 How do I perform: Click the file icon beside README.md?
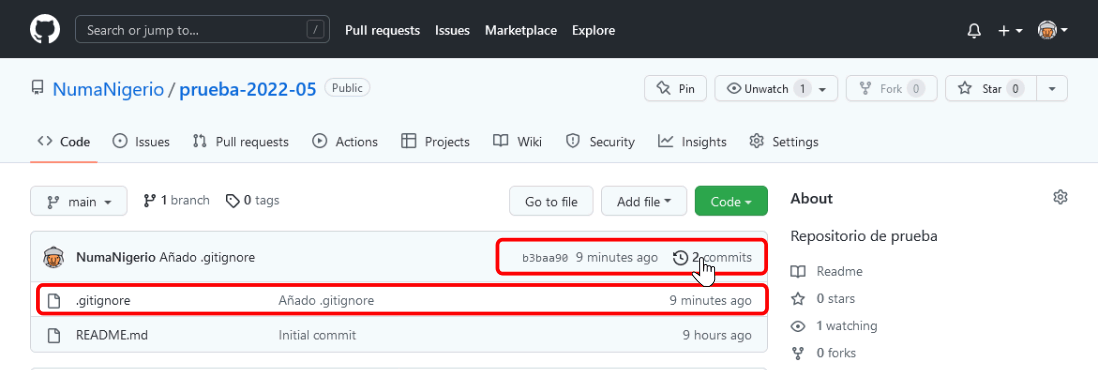click(x=54, y=336)
